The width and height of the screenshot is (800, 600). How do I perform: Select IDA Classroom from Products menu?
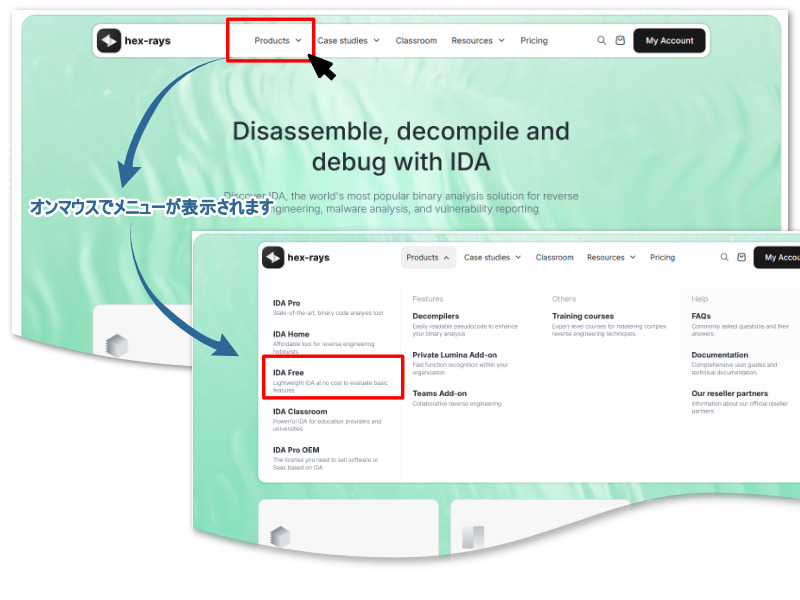coord(327,420)
